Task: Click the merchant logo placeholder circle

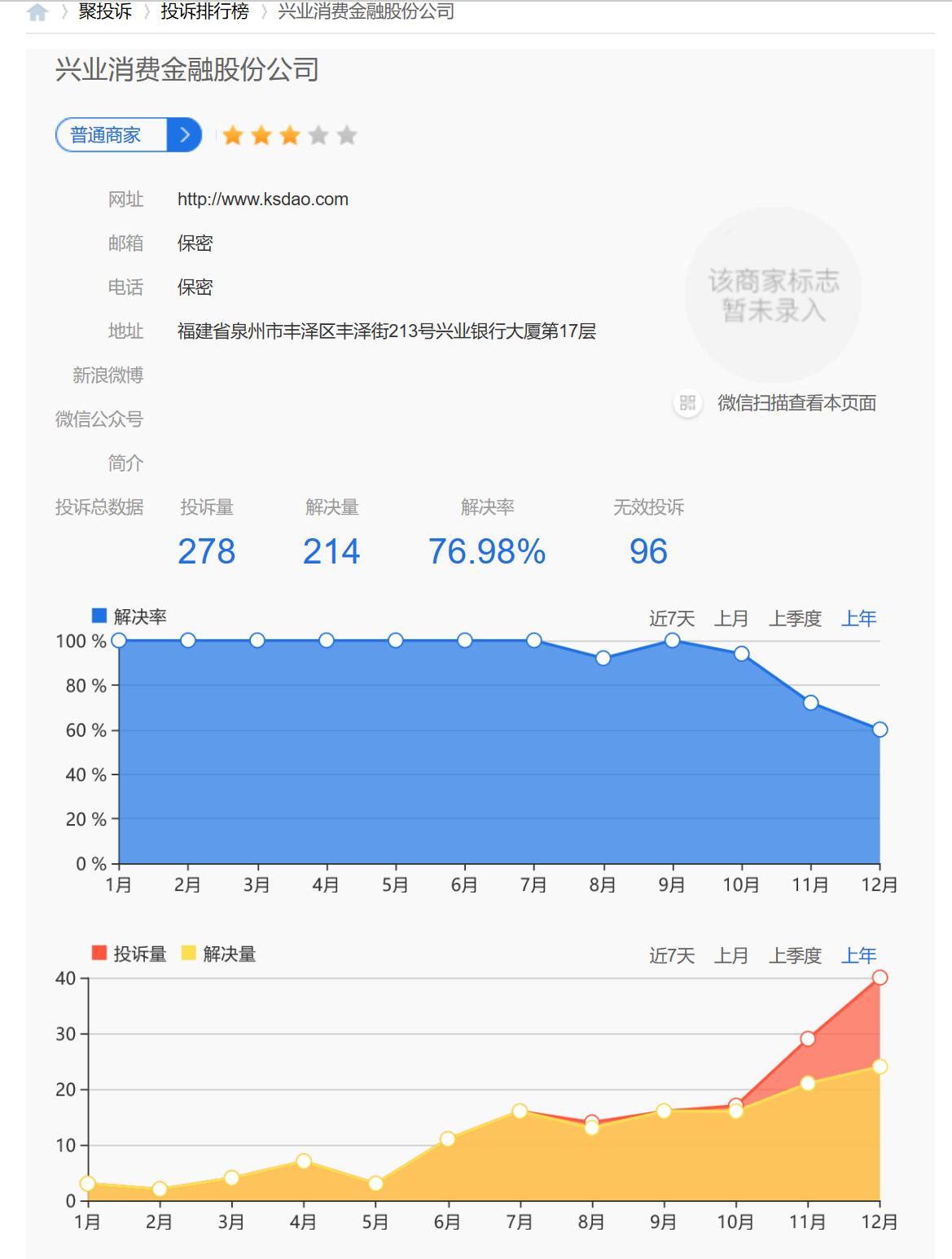Action: coord(774,295)
